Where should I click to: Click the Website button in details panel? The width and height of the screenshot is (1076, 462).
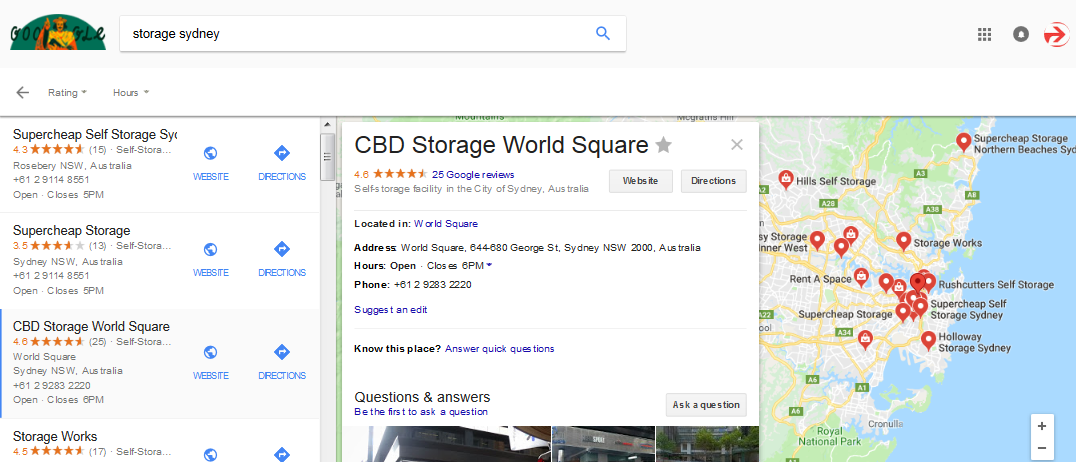click(x=641, y=181)
